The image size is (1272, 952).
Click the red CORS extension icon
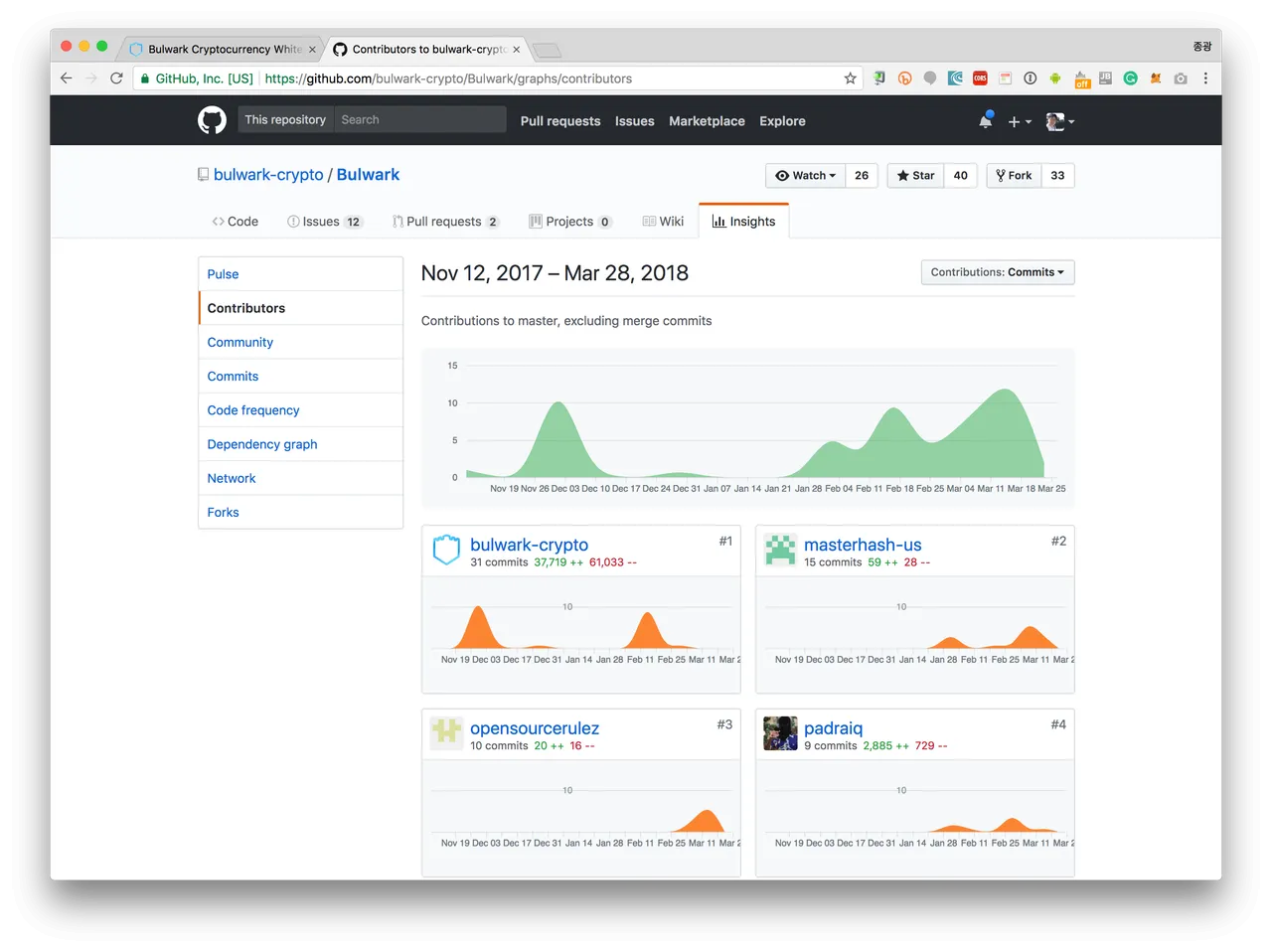coord(980,79)
